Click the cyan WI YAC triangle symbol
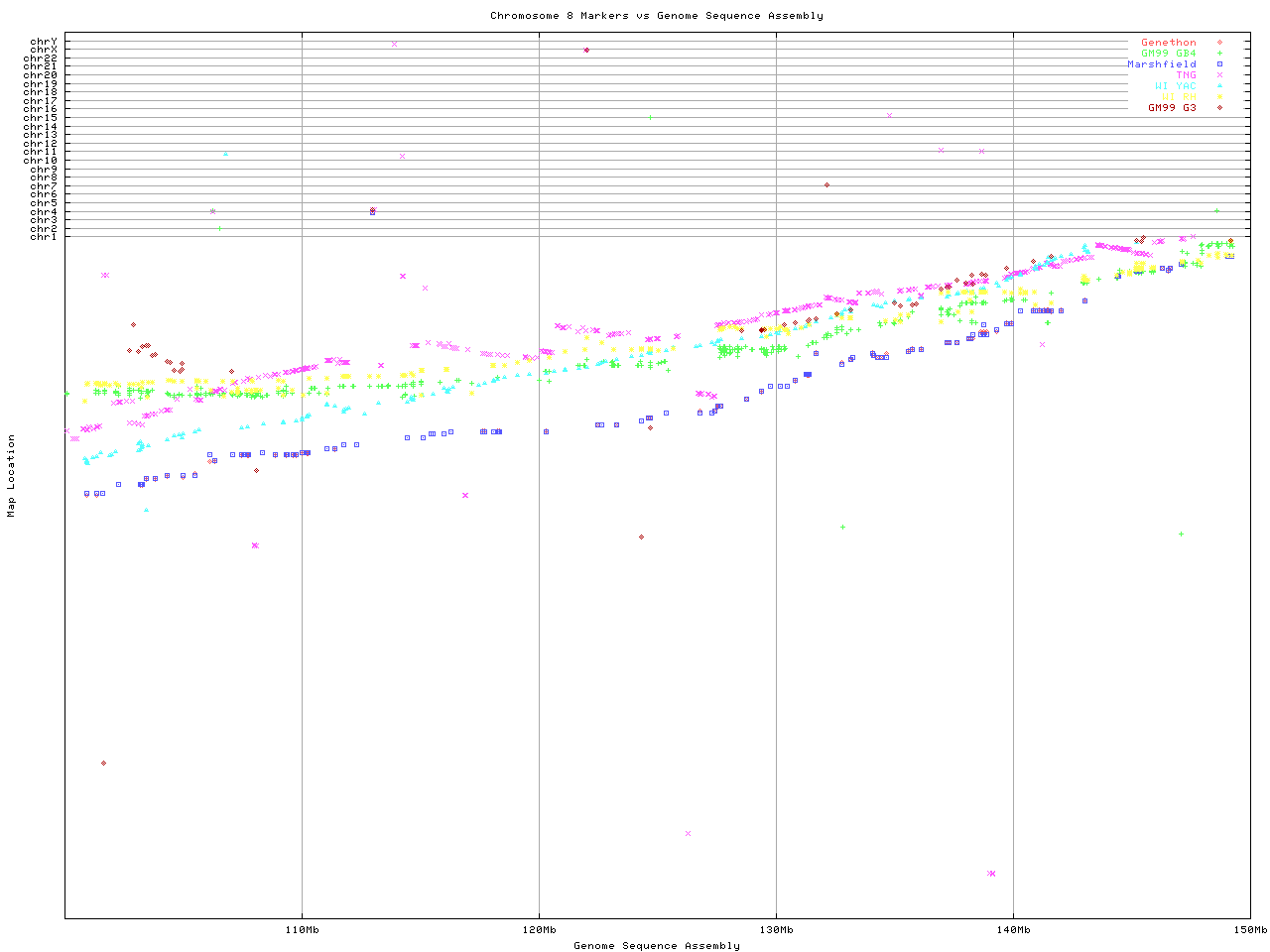 tap(1219, 86)
